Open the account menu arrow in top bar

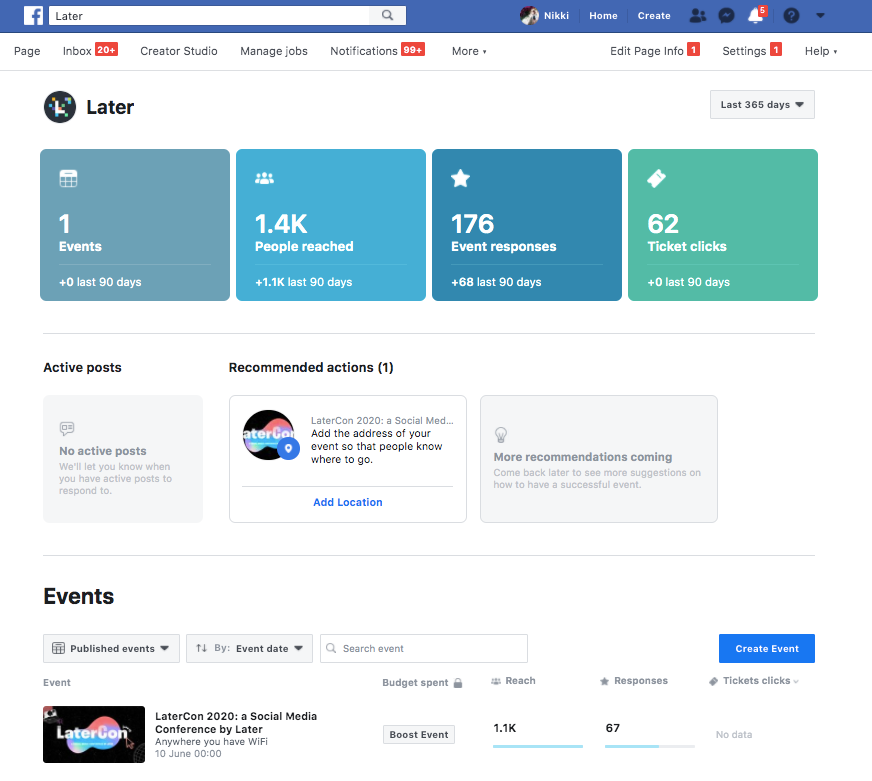coord(820,16)
